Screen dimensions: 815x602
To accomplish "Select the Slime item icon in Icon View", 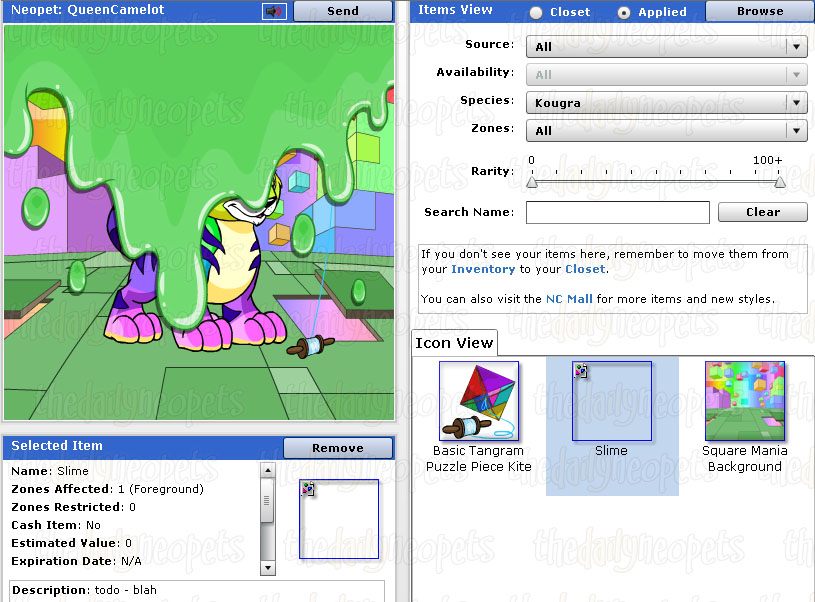I will [x=612, y=401].
